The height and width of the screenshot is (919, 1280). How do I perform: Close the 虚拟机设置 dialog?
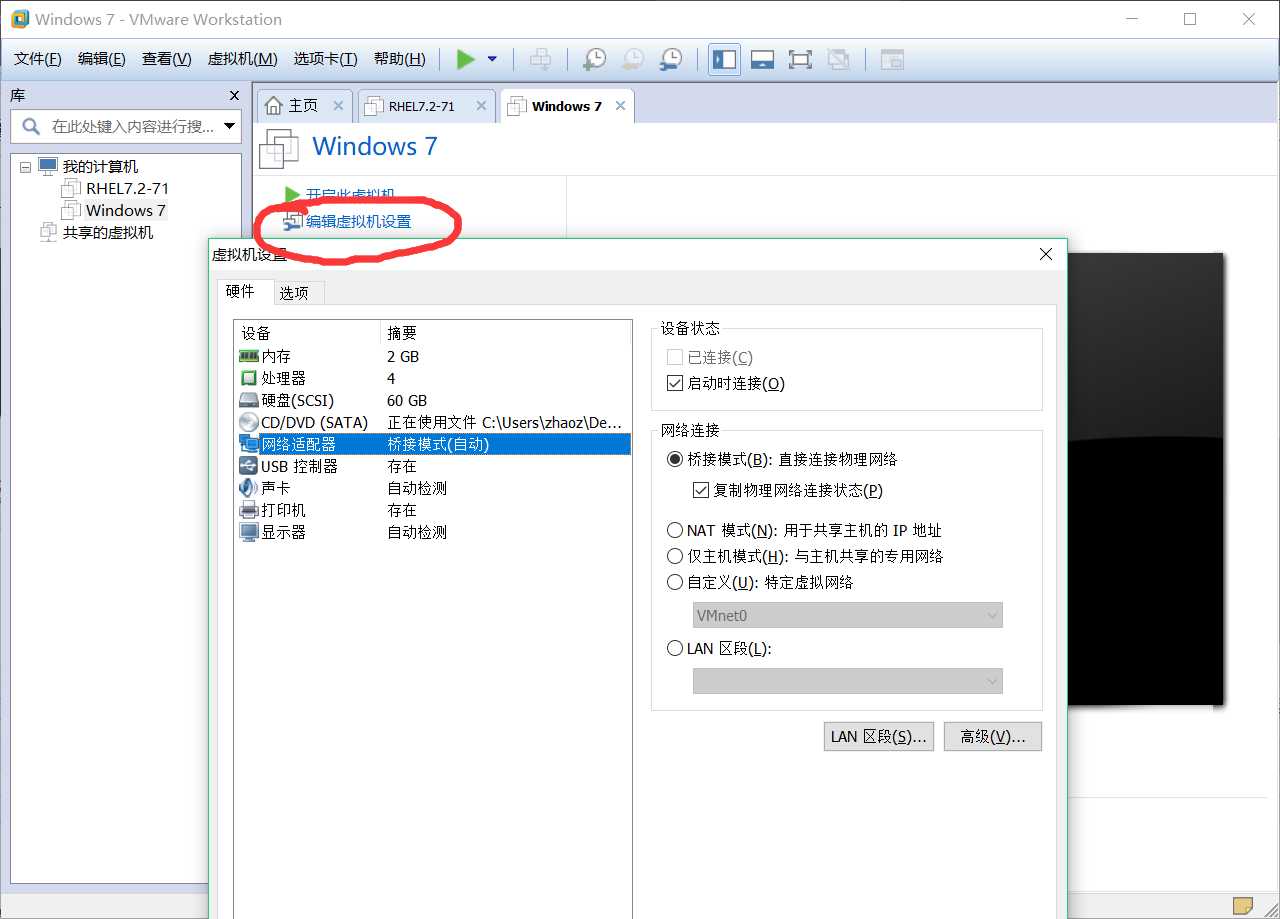click(1046, 255)
